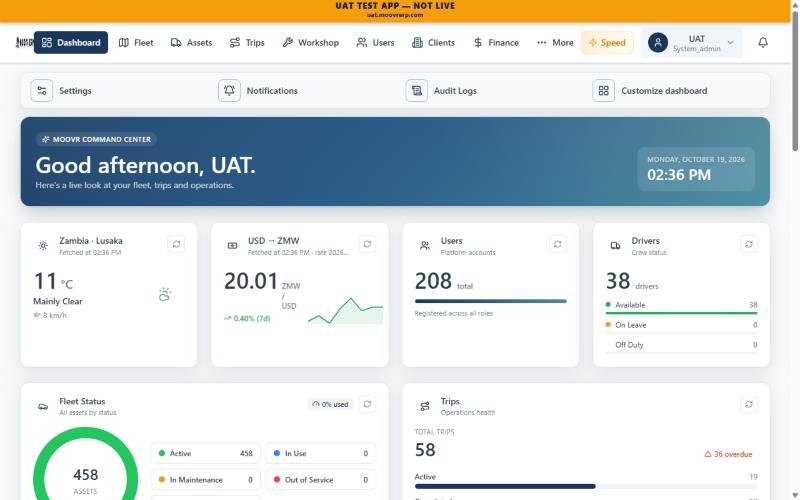Click the 36 overdue warning
Screen dimensions: 800x500
click(x=728, y=454)
